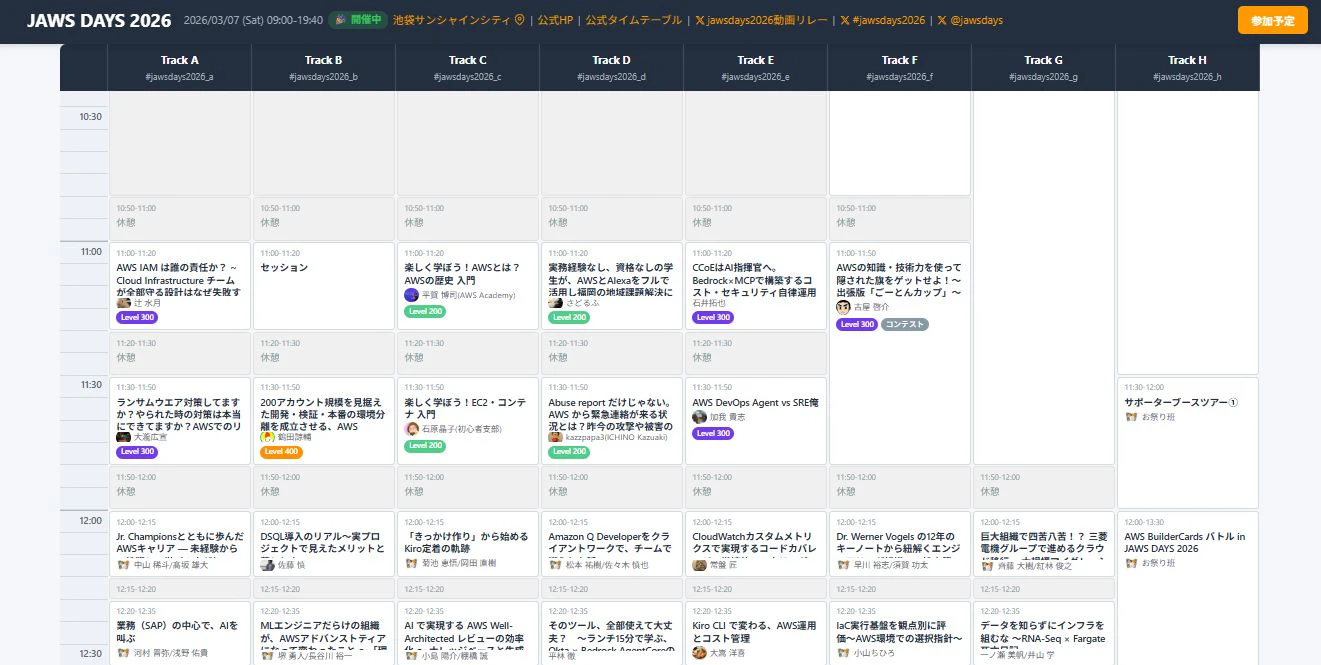This screenshot has height=665, width=1321.
Task: Open サポーターブースツアー① session in Track H
Action: click(x=1187, y=421)
